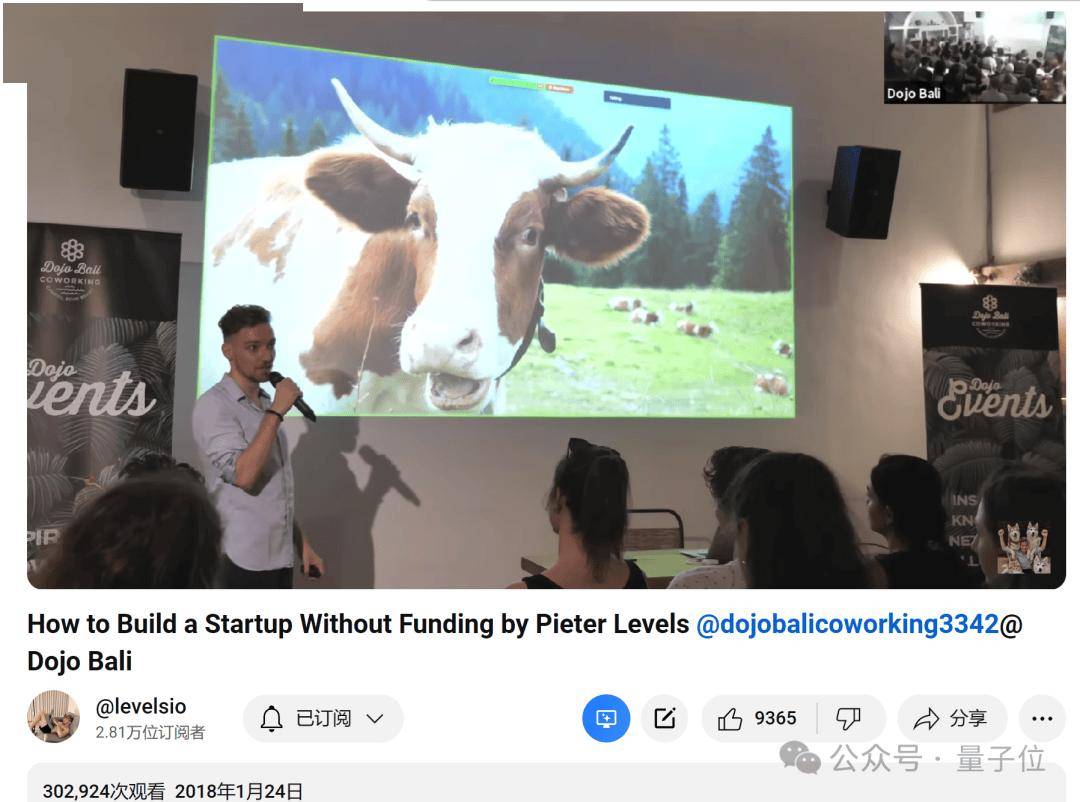The height and width of the screenshot is (802, 1080).
Task: Click the 分享 share label
Action: (x=968, y=719)
